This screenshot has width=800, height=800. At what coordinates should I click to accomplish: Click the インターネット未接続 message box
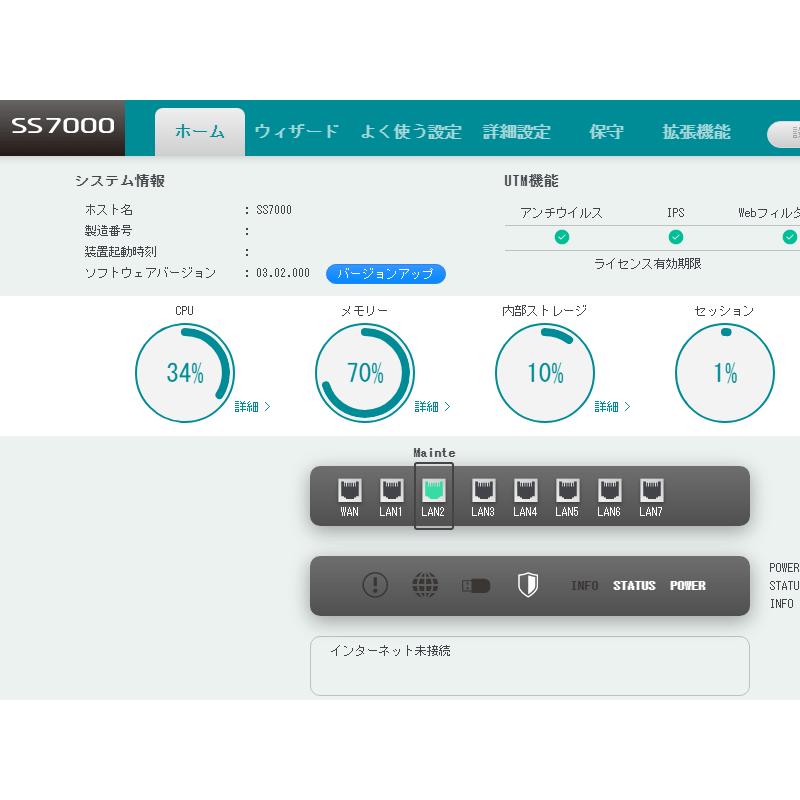(530, 666)
